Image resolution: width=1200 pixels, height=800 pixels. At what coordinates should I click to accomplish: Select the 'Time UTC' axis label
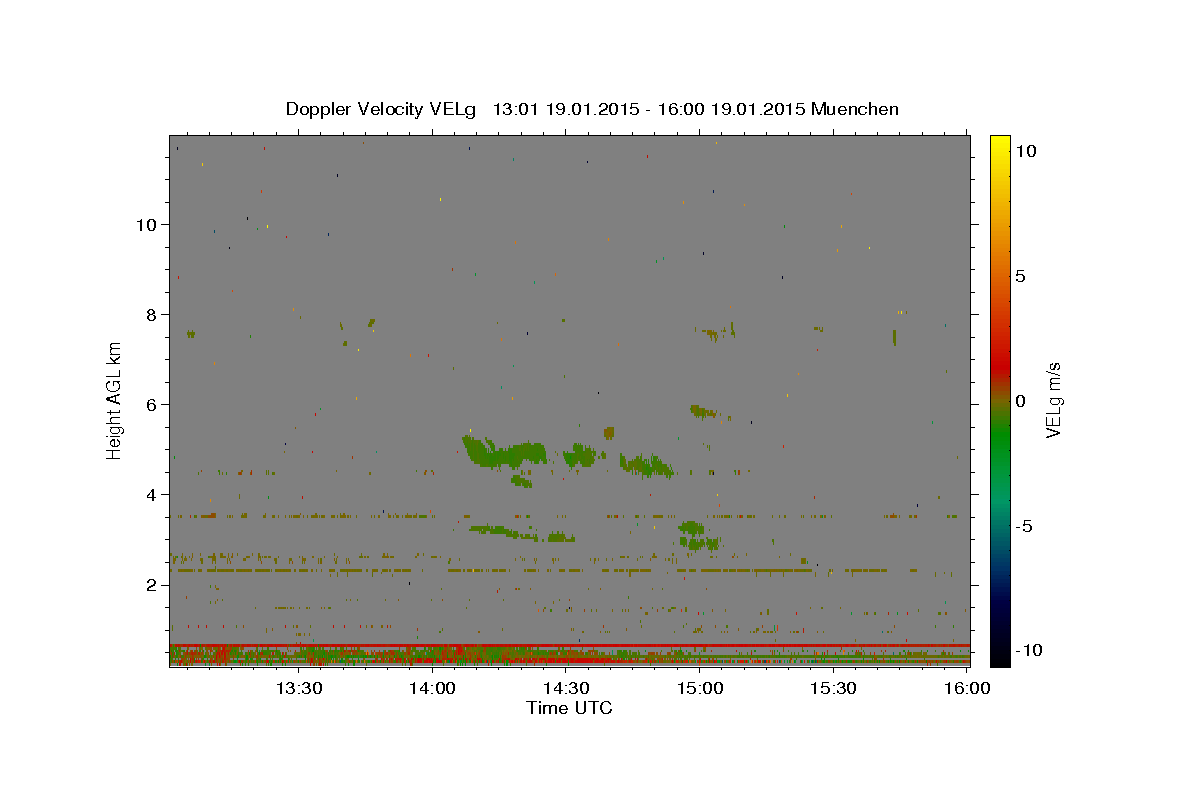click(569, 708)
